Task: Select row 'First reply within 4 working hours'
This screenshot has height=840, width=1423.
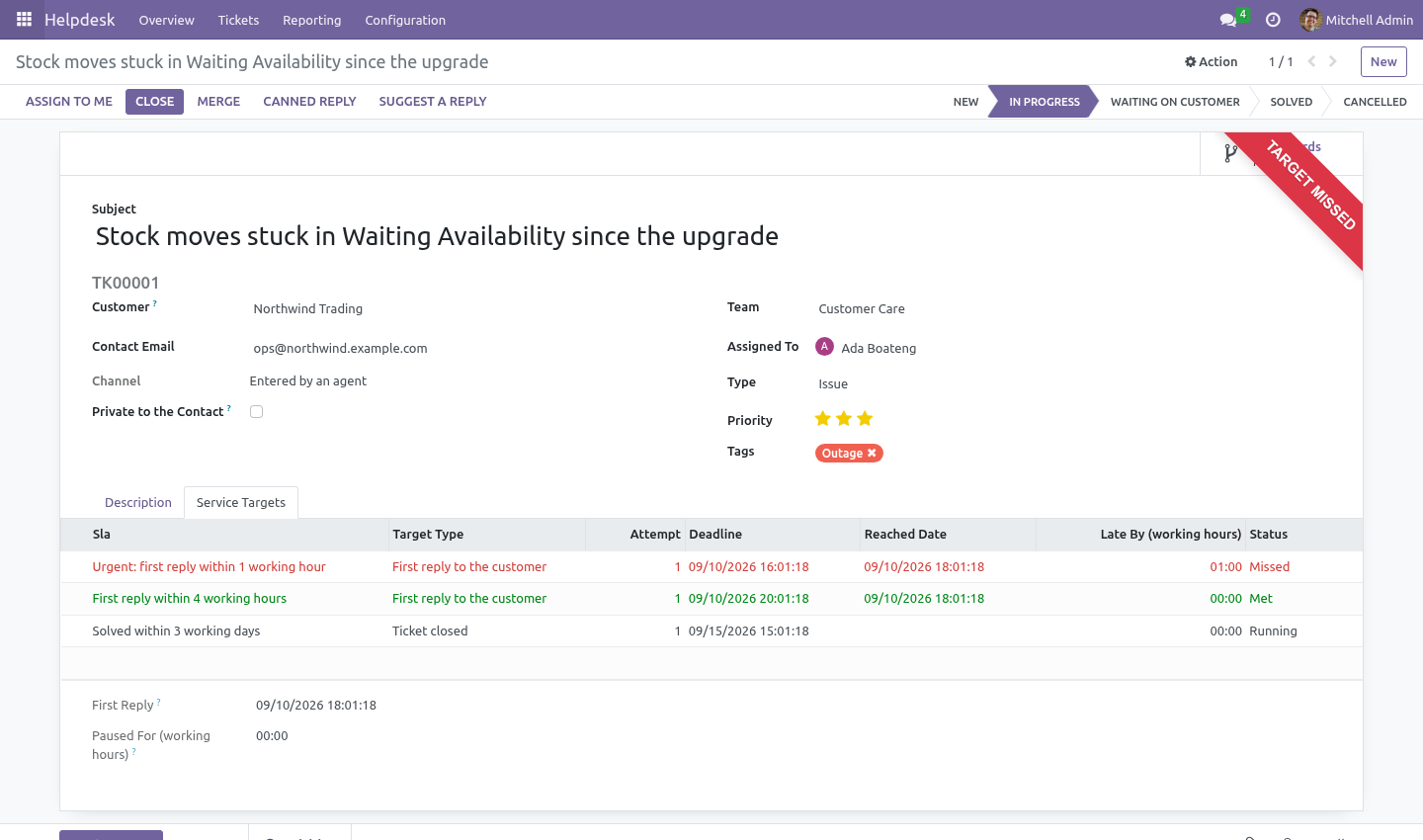Action: [711, 599]
